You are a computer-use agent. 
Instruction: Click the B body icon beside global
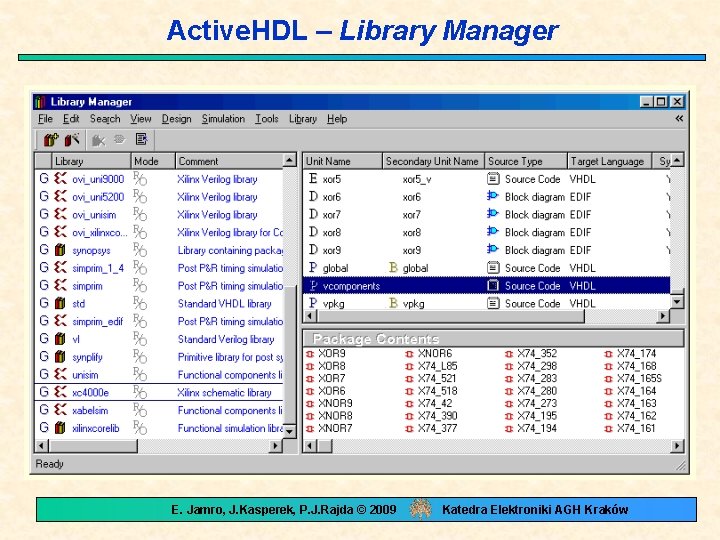click(393, 267)
